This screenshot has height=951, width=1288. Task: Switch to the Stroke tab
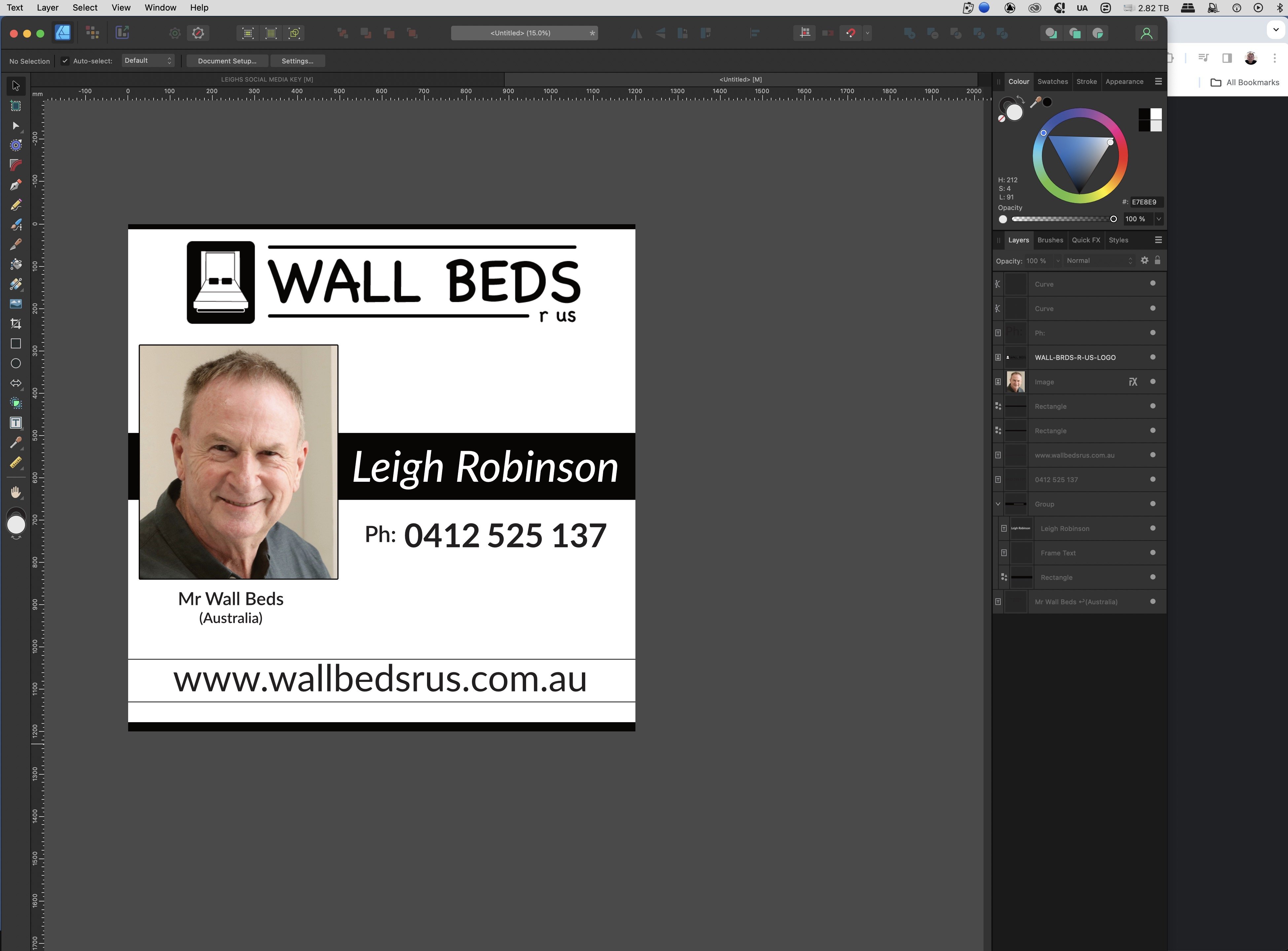click(1087, 82)
